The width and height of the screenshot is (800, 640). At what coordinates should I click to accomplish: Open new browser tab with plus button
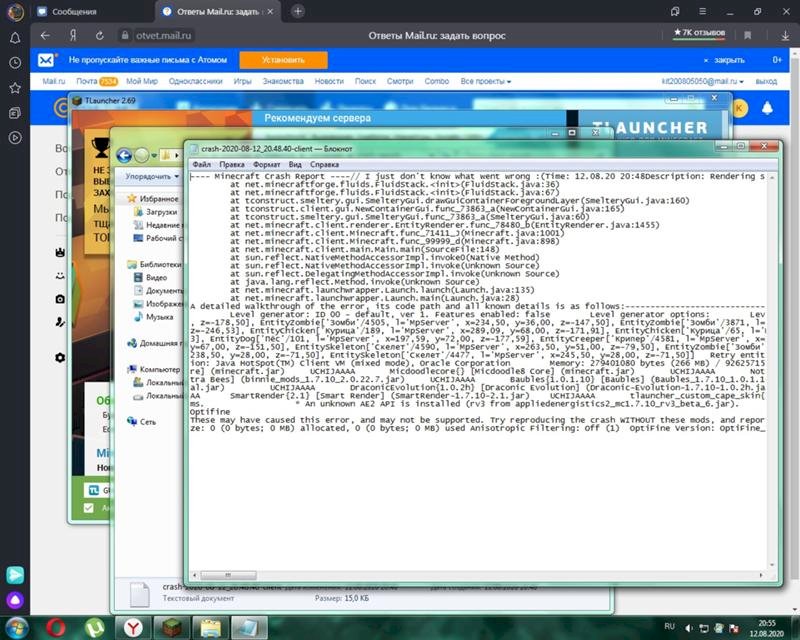click(x=298, y=12)
